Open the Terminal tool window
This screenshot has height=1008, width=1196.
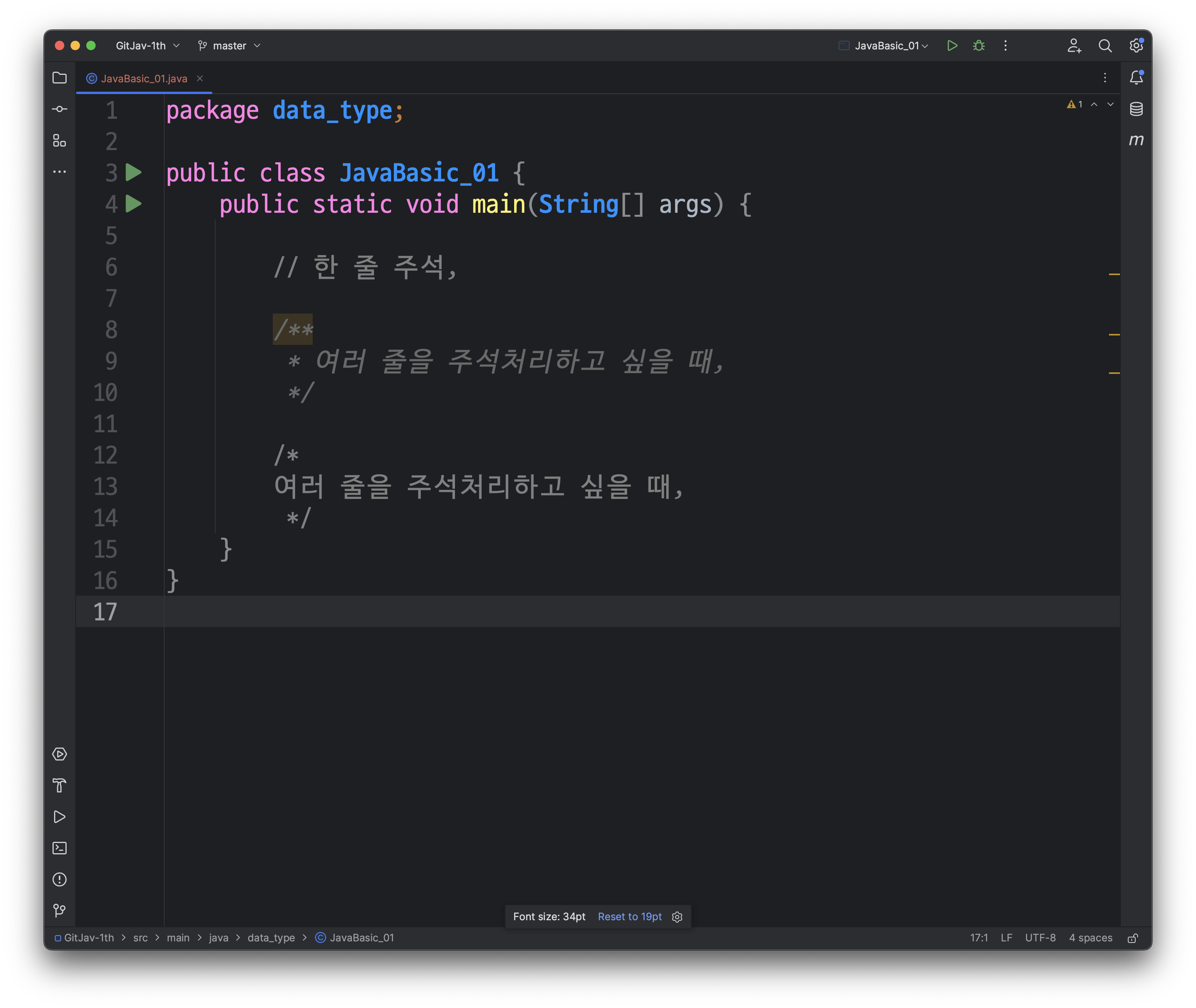60,848
